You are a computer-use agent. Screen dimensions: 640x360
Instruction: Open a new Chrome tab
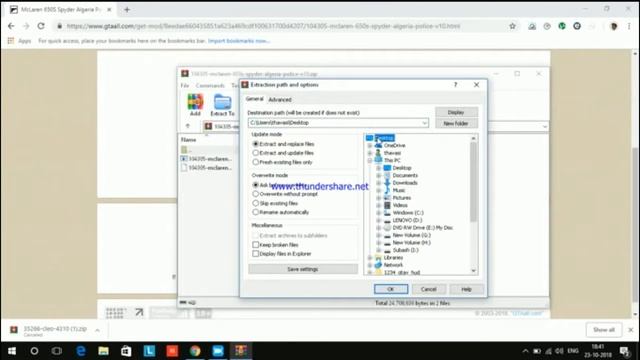point(127,9)
